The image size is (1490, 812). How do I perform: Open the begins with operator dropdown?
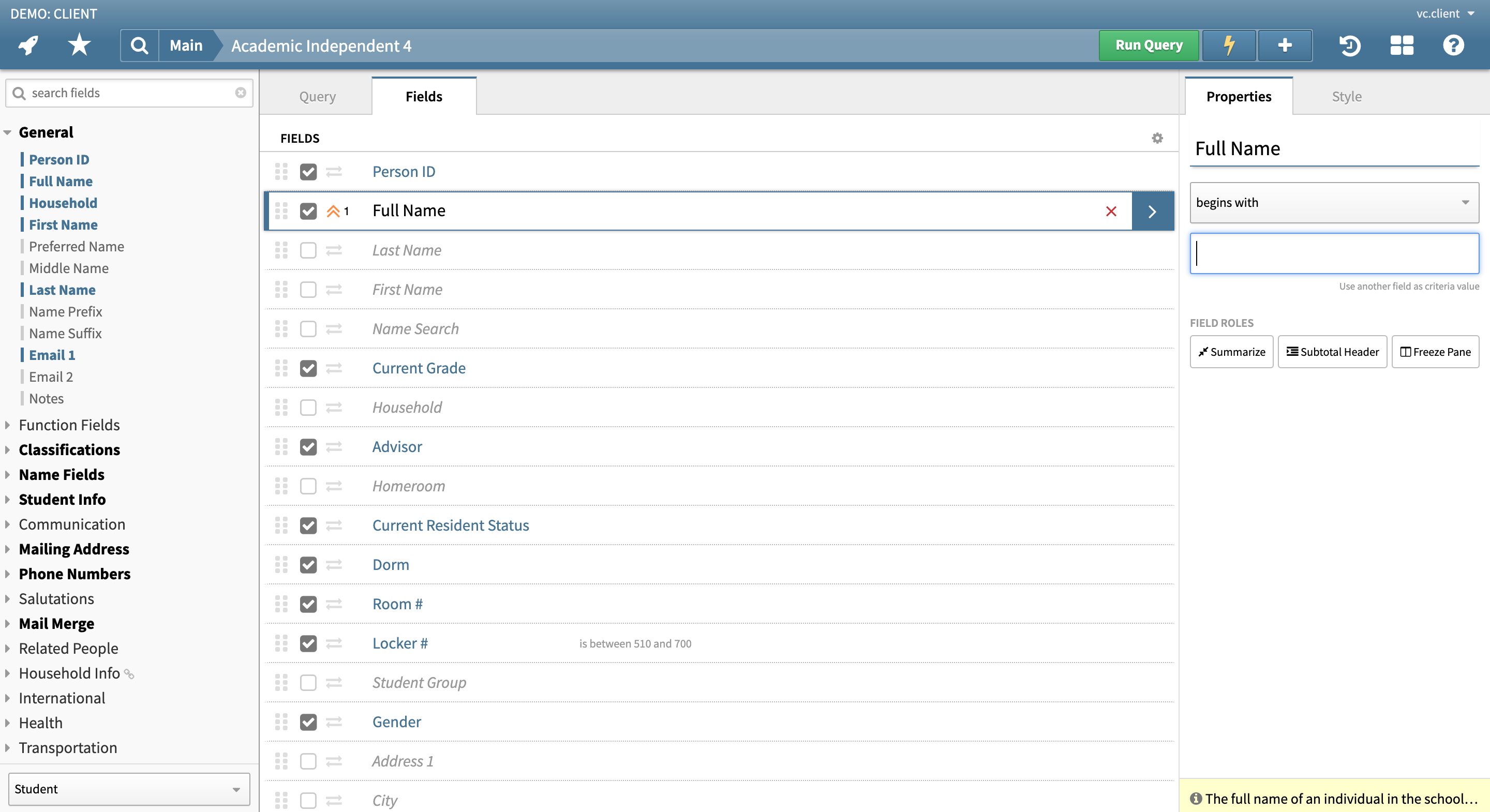pos(1334,202)
